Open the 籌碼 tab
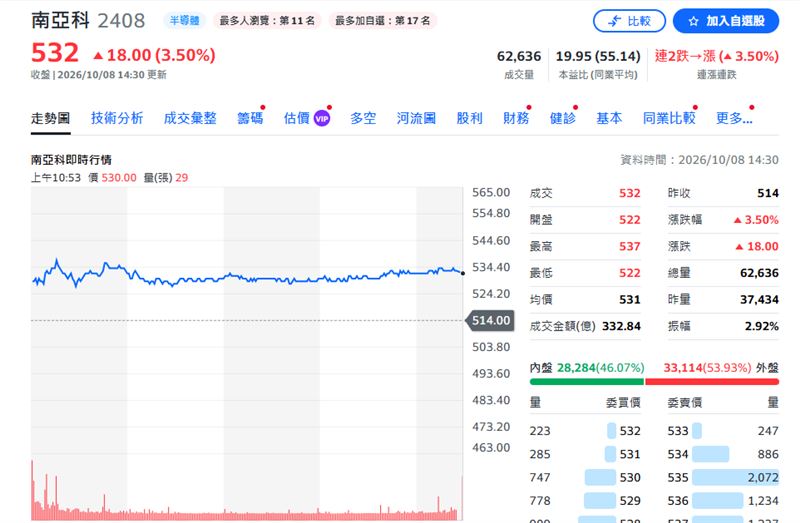800x523 pixels. click(x=250, y=118)
